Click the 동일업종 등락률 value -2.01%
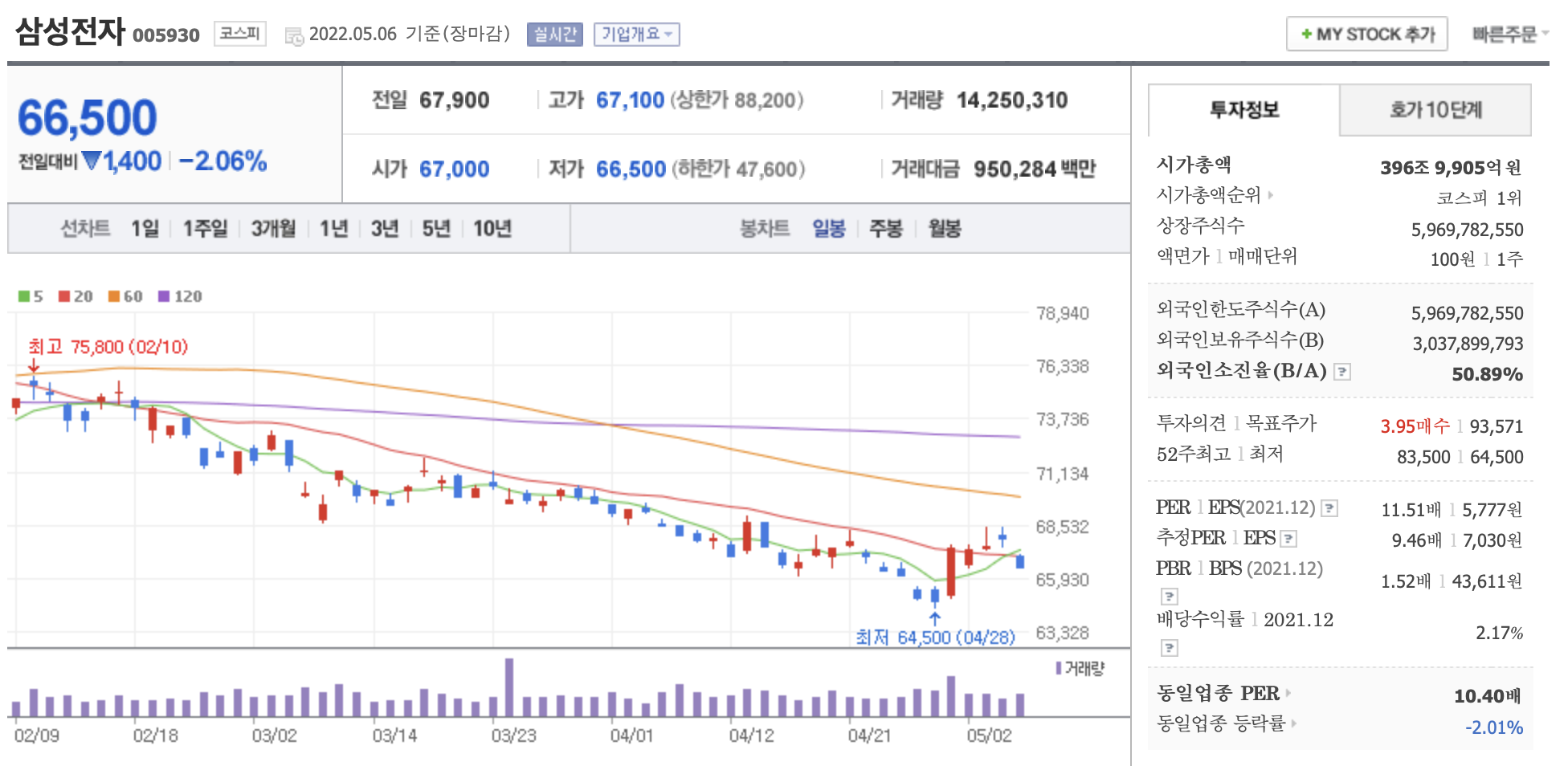 coord(1494,727)
